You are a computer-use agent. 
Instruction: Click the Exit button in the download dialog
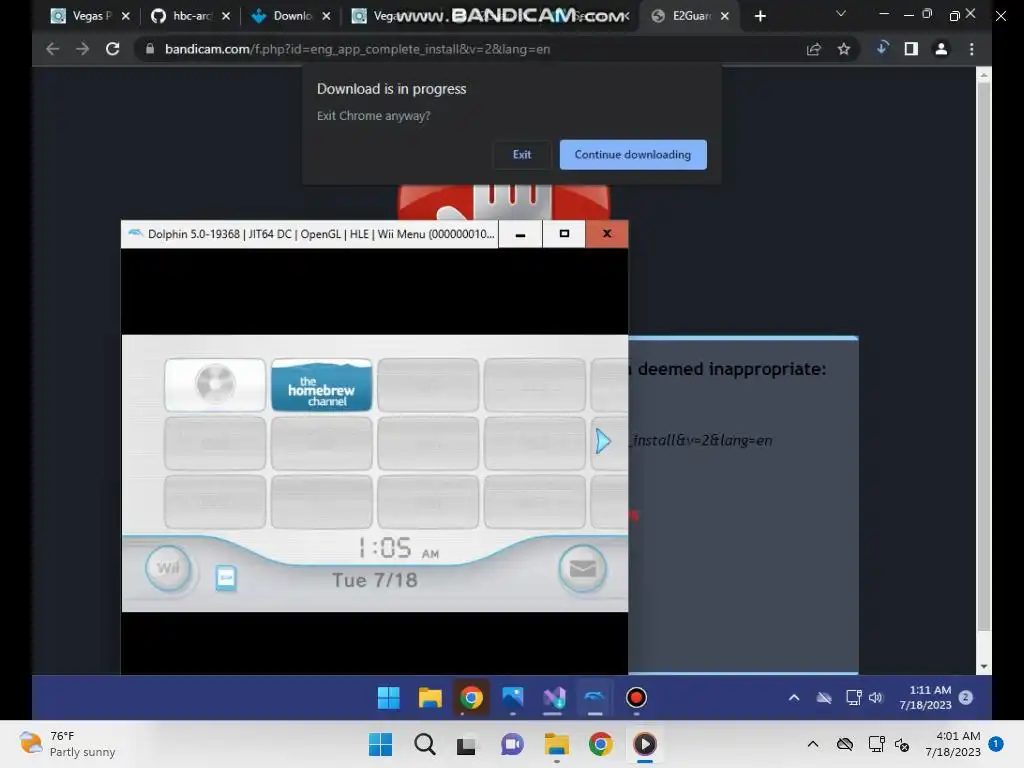coord(521,155)
